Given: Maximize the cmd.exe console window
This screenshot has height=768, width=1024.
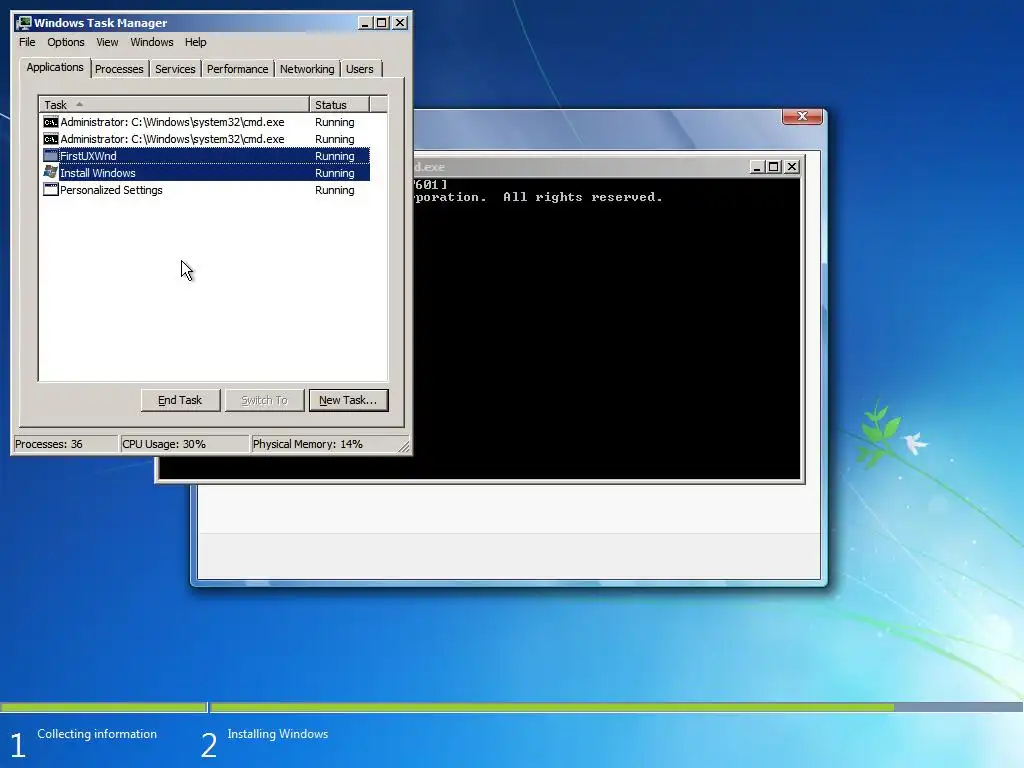Looking at the screenshot, I should pyautogui.click(x=774, y=167).
